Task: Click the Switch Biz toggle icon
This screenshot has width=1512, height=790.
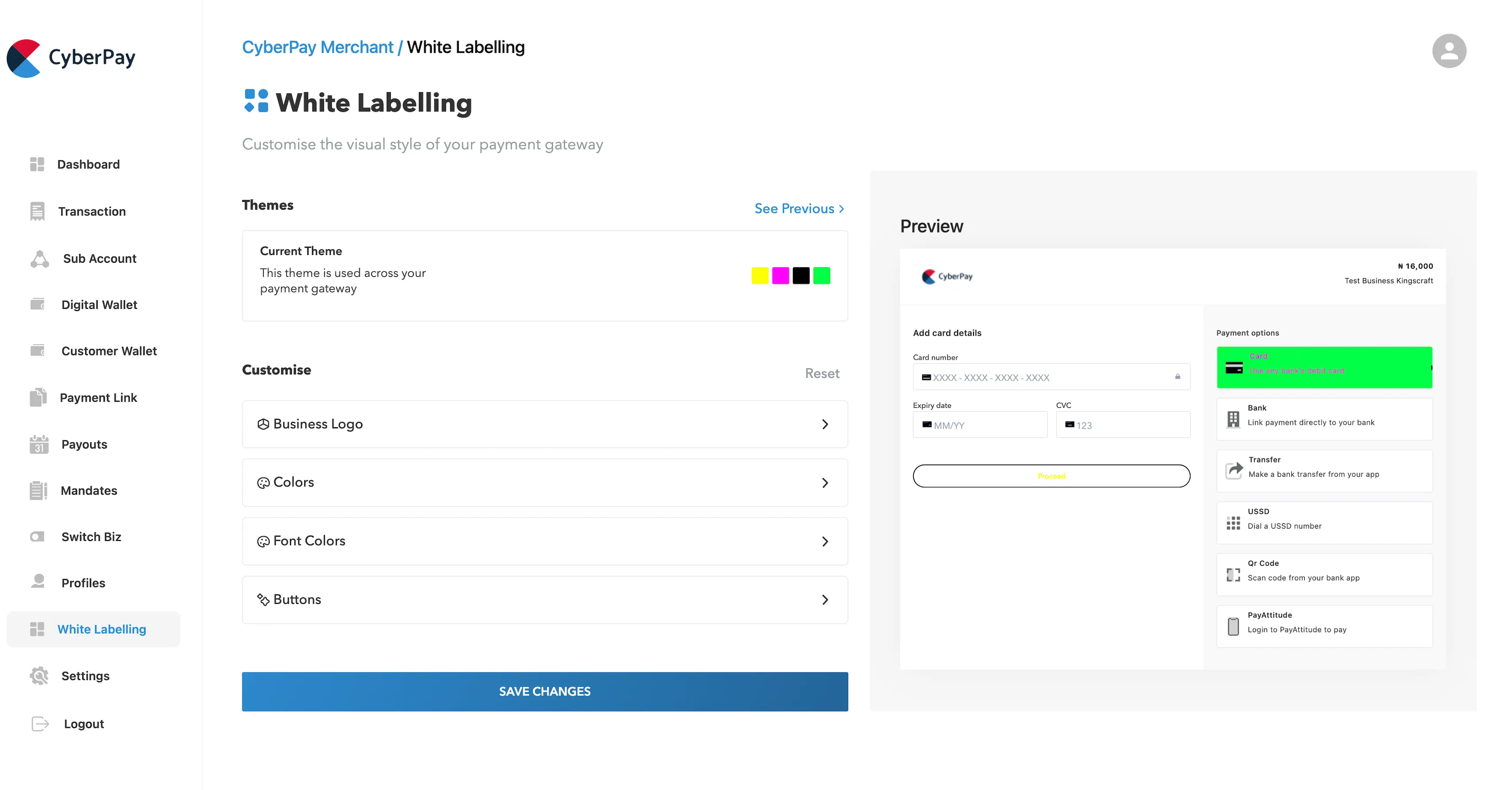Action: click(37, 537)
